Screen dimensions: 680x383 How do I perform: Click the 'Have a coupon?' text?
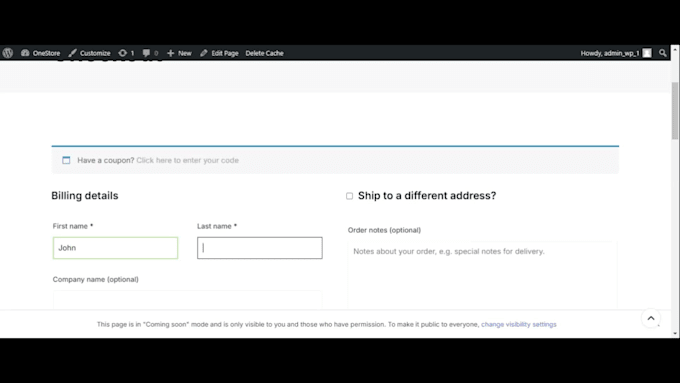click(106, 160)
